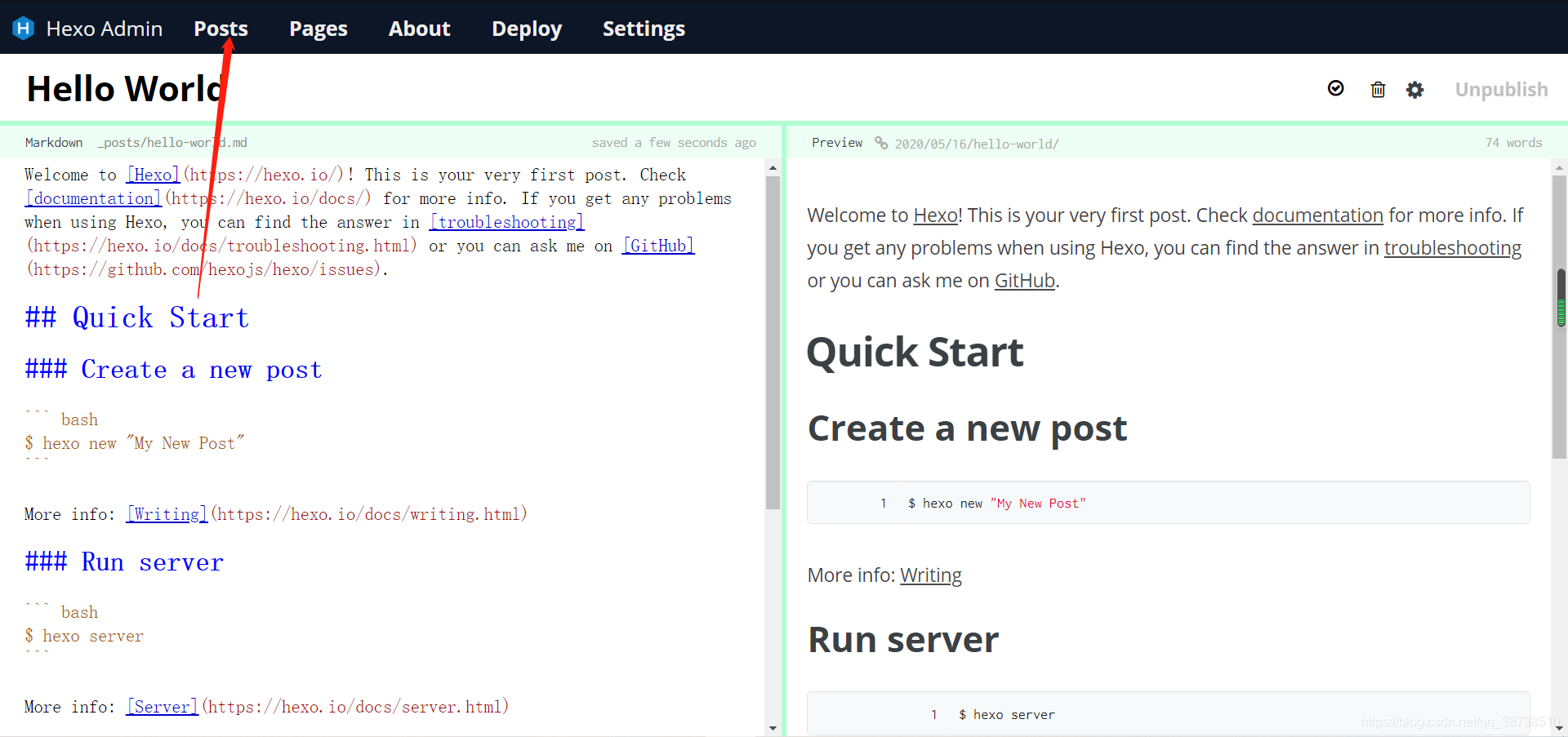Open the Hexo link in the preview
The height and width of the screenshot is (737, 1568).
(935, 215)
